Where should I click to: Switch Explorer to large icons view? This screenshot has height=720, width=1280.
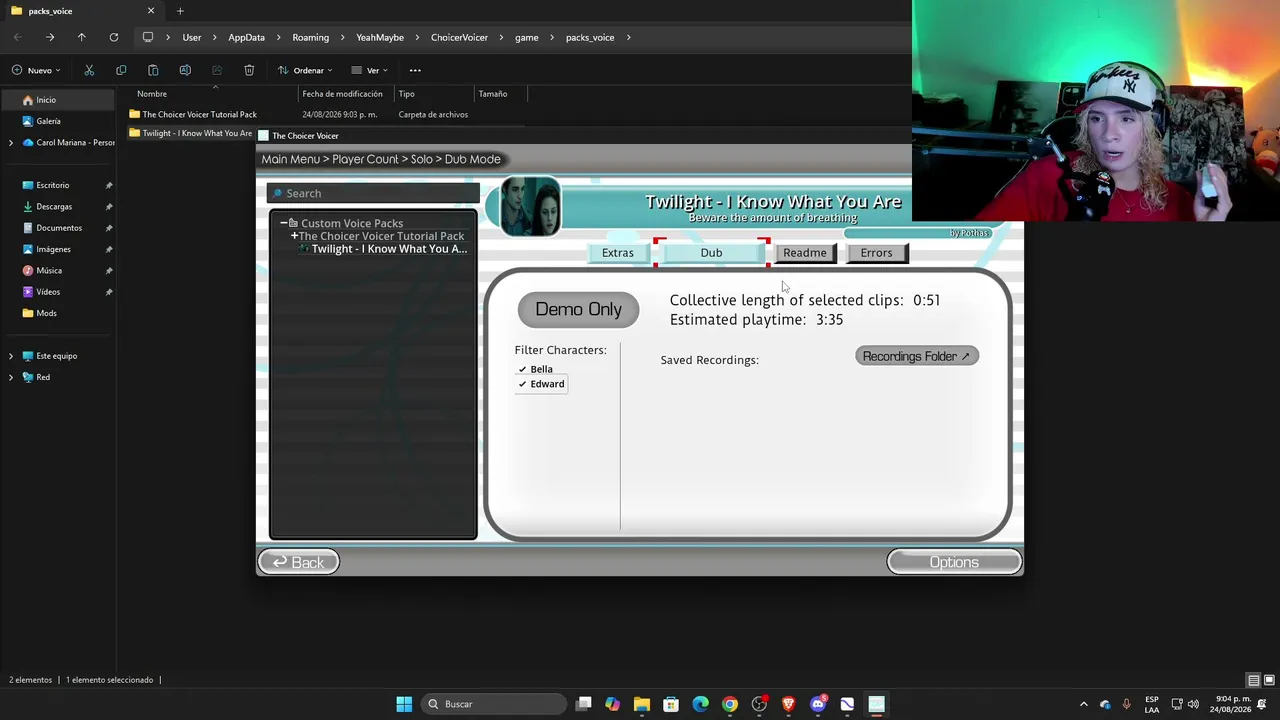point(1267,680)
